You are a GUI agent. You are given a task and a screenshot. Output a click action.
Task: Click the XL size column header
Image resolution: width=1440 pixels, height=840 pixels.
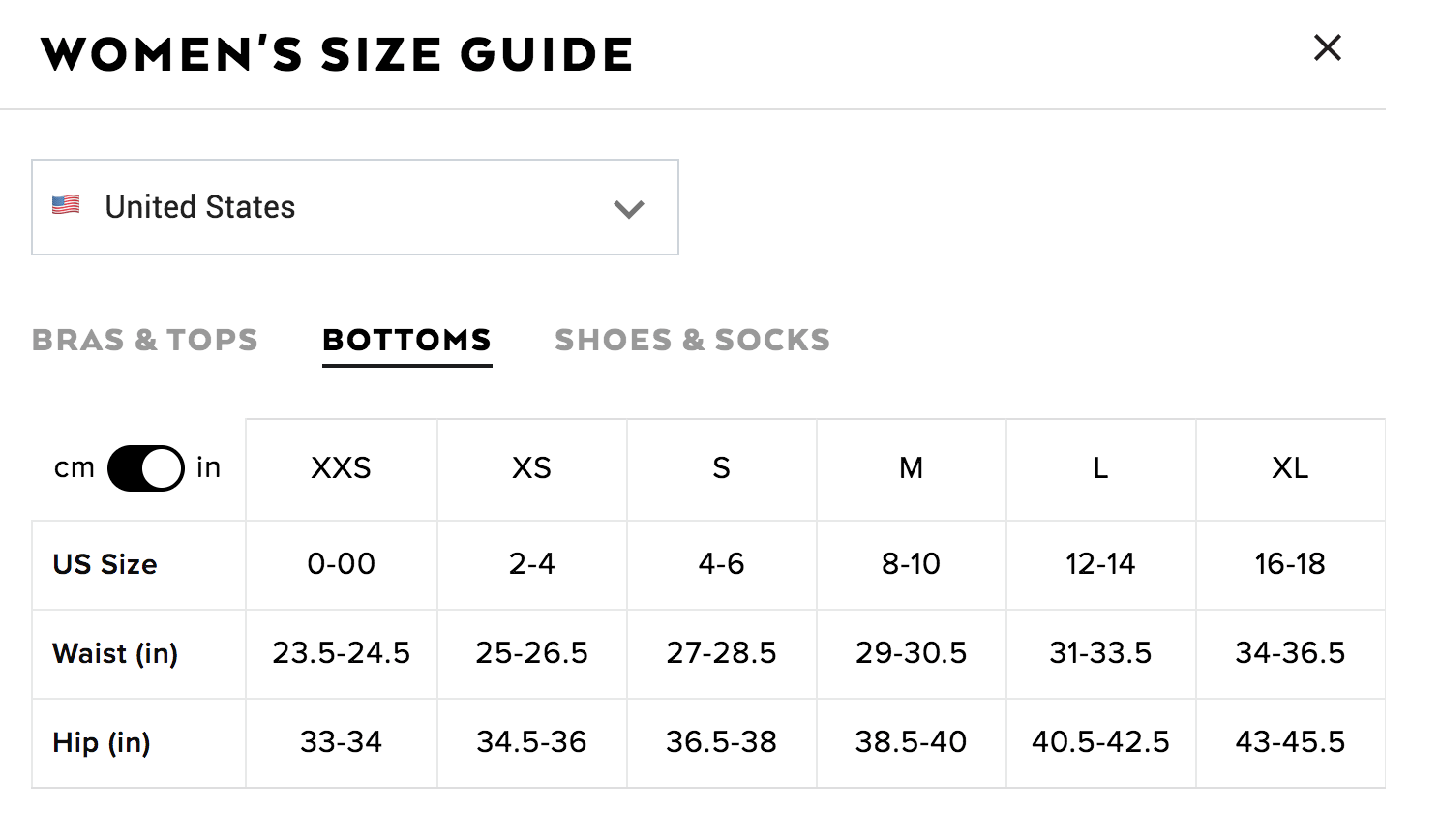tap(1291, 469)
